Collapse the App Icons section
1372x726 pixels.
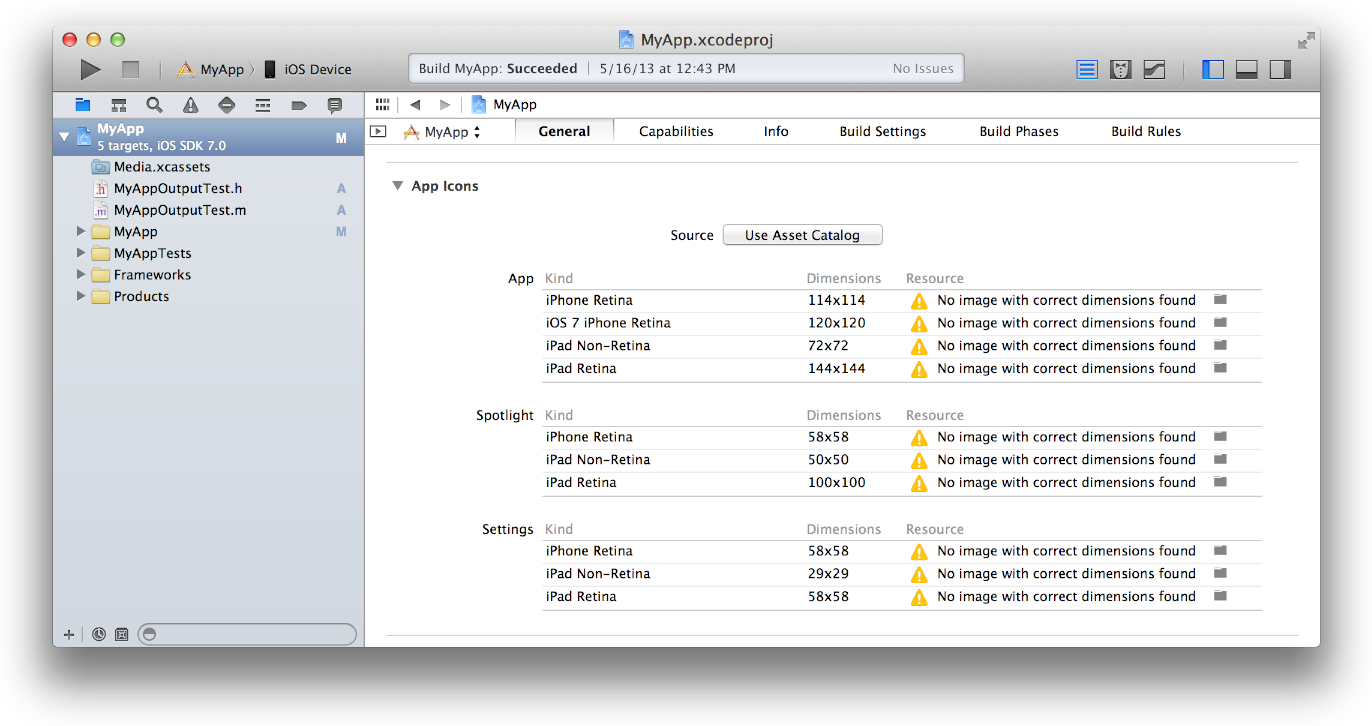pos(397,186)
